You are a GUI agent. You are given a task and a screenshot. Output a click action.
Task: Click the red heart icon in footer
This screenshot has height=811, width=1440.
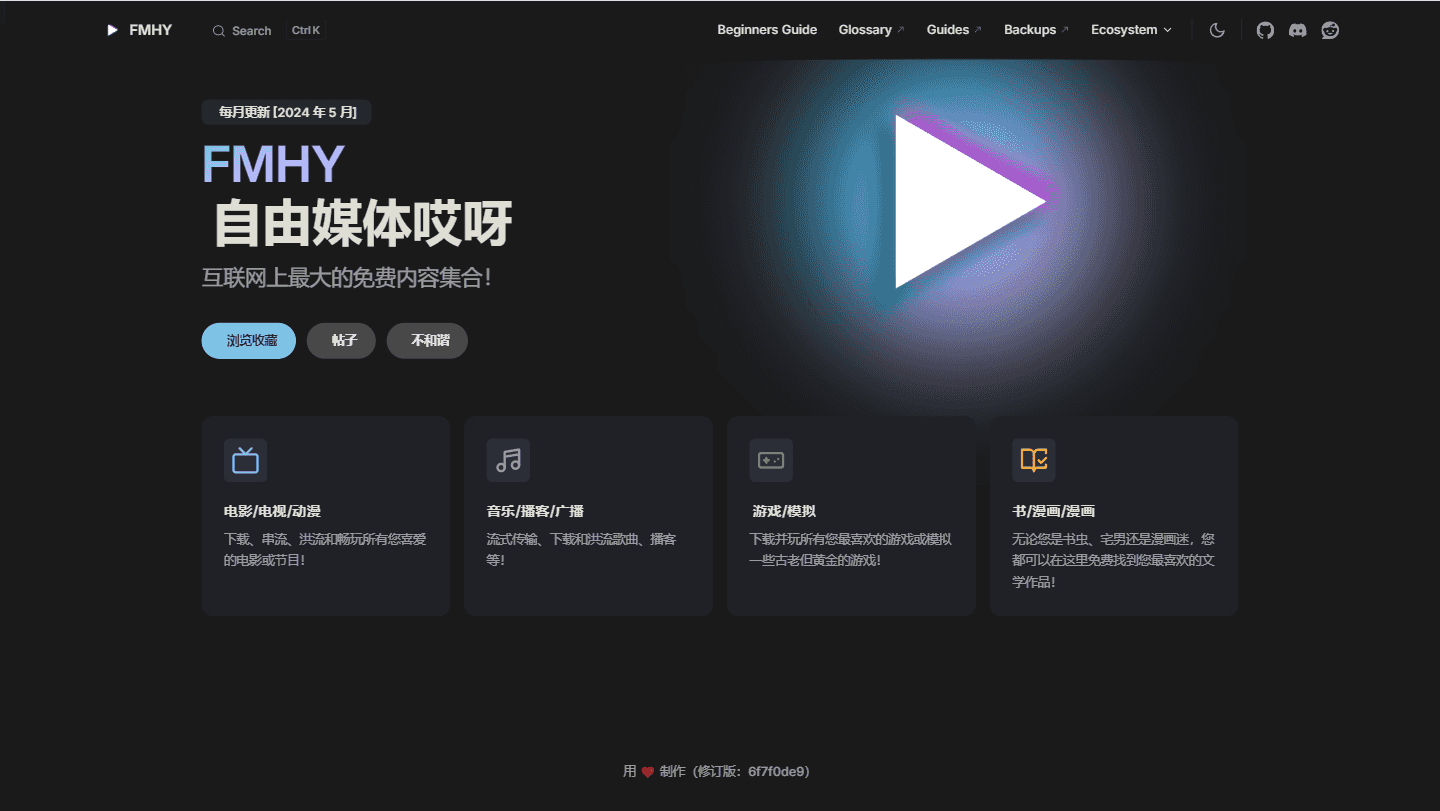click(648, 772)
